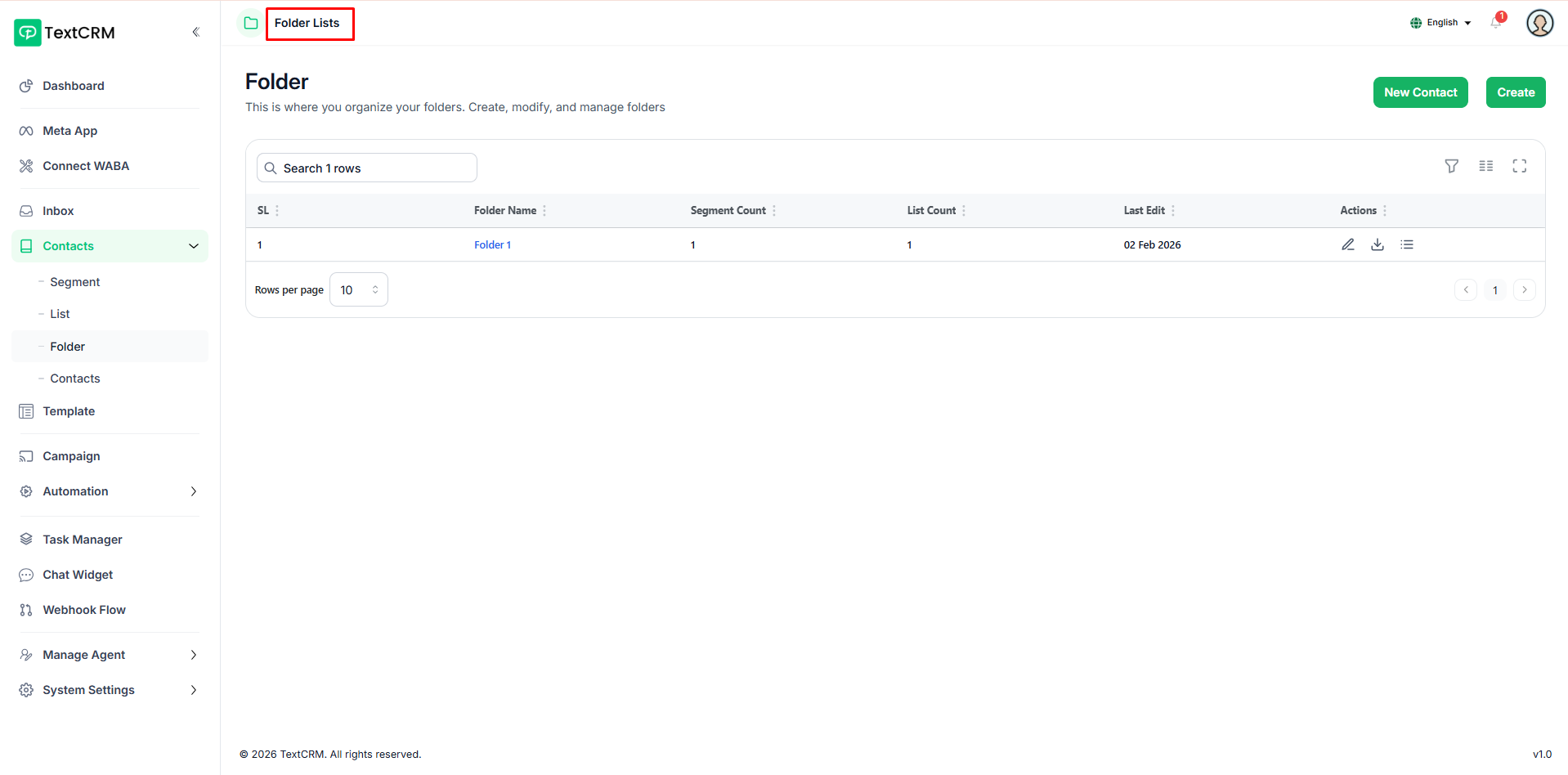Click the download icon in Folder 1 row
This screenshot has height=775, width=1568.
click(x=1377, y=244)
